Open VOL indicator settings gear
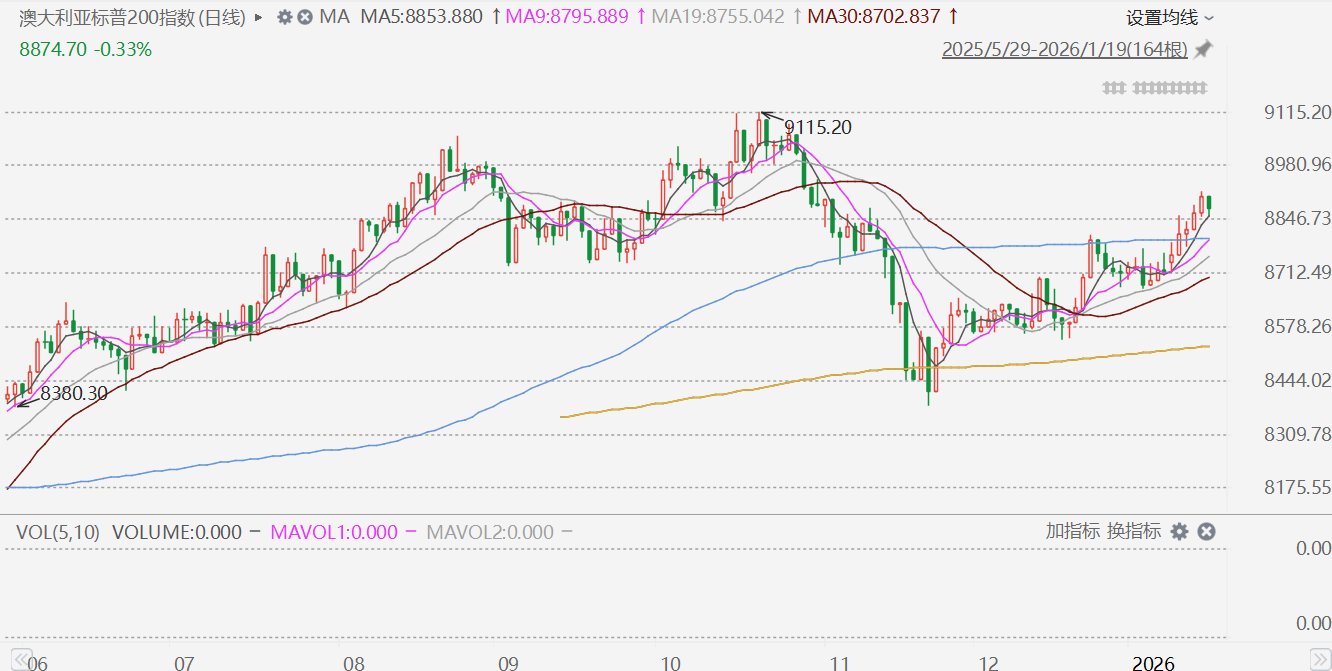Viewport: 1332px width, 671px height. (1180, 531)
